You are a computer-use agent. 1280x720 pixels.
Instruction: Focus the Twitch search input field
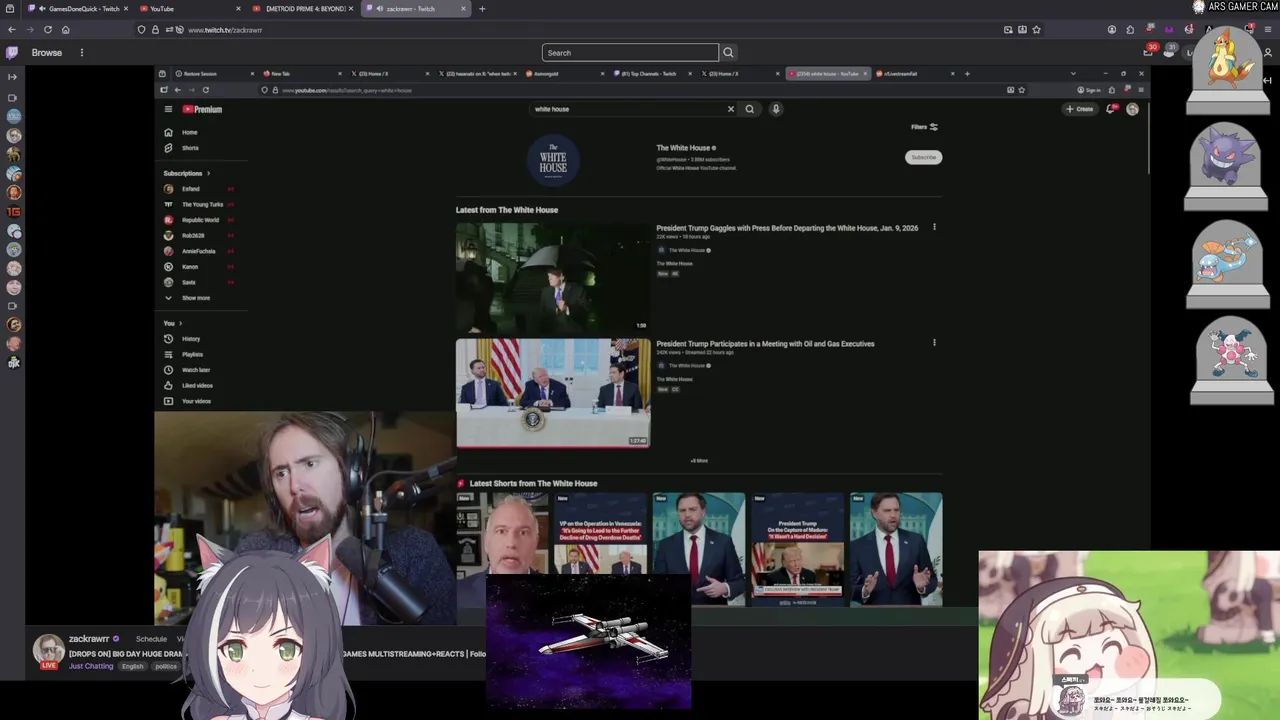[630, 52]
